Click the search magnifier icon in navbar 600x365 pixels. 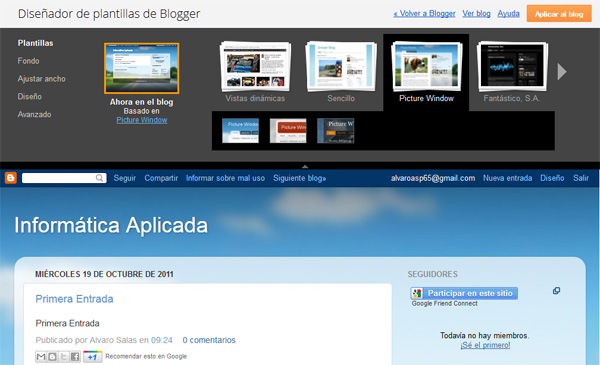click(x=99, y=178)
